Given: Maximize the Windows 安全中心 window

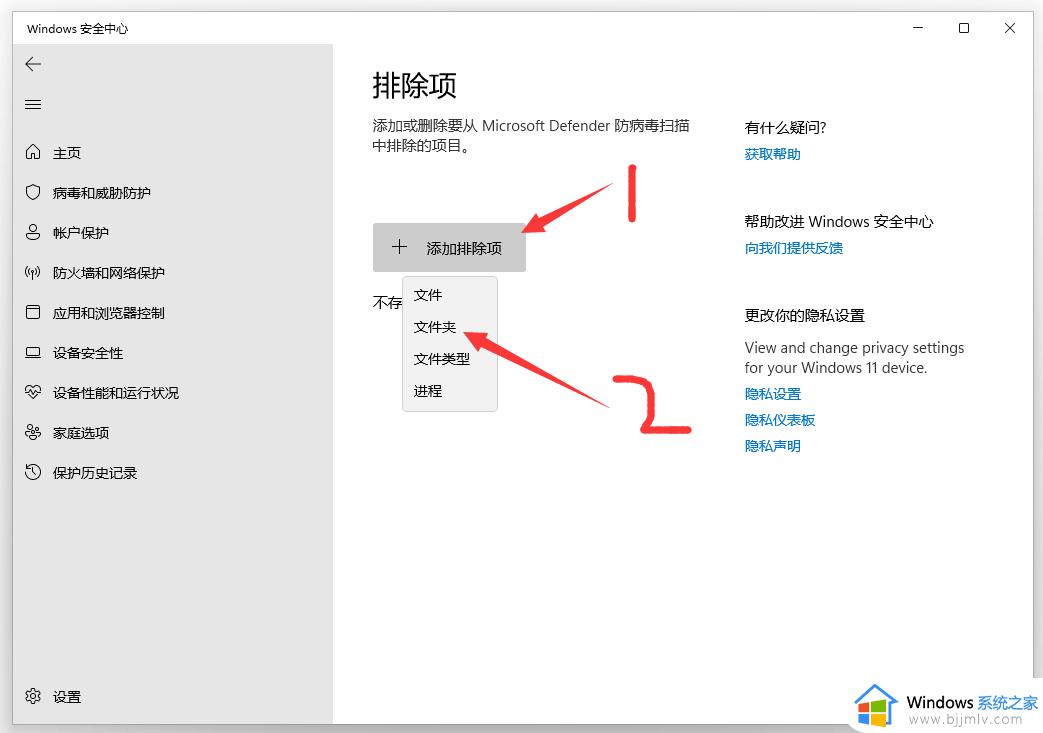Looking at the screenshot, I should 963,28.
